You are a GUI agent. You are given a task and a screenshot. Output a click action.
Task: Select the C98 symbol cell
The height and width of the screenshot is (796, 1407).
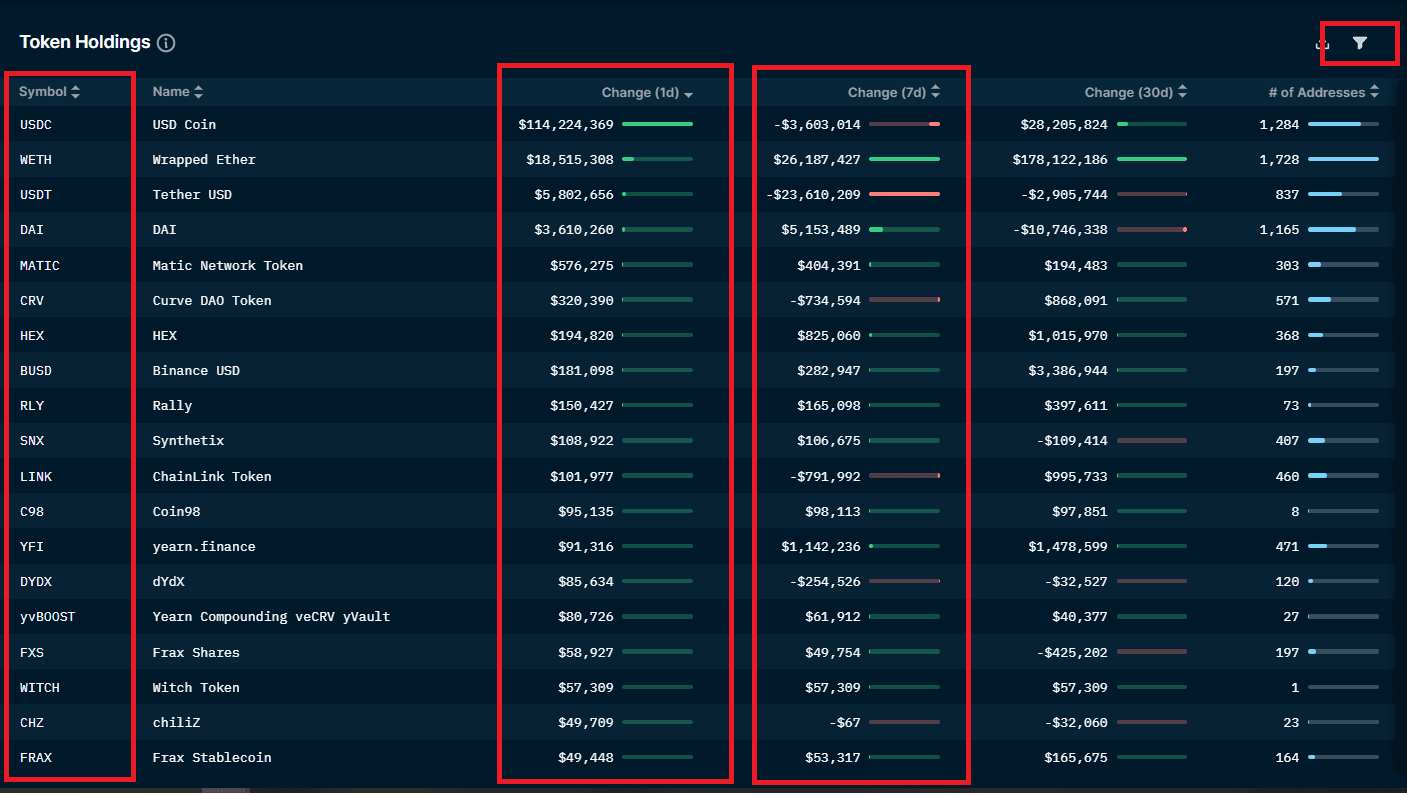tap(32, 512)
